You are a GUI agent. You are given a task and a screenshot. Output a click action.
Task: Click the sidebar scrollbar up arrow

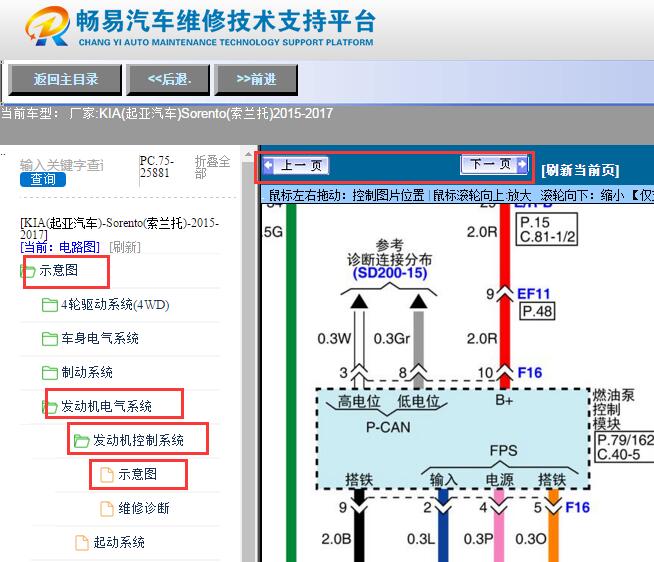pos(248,155)
